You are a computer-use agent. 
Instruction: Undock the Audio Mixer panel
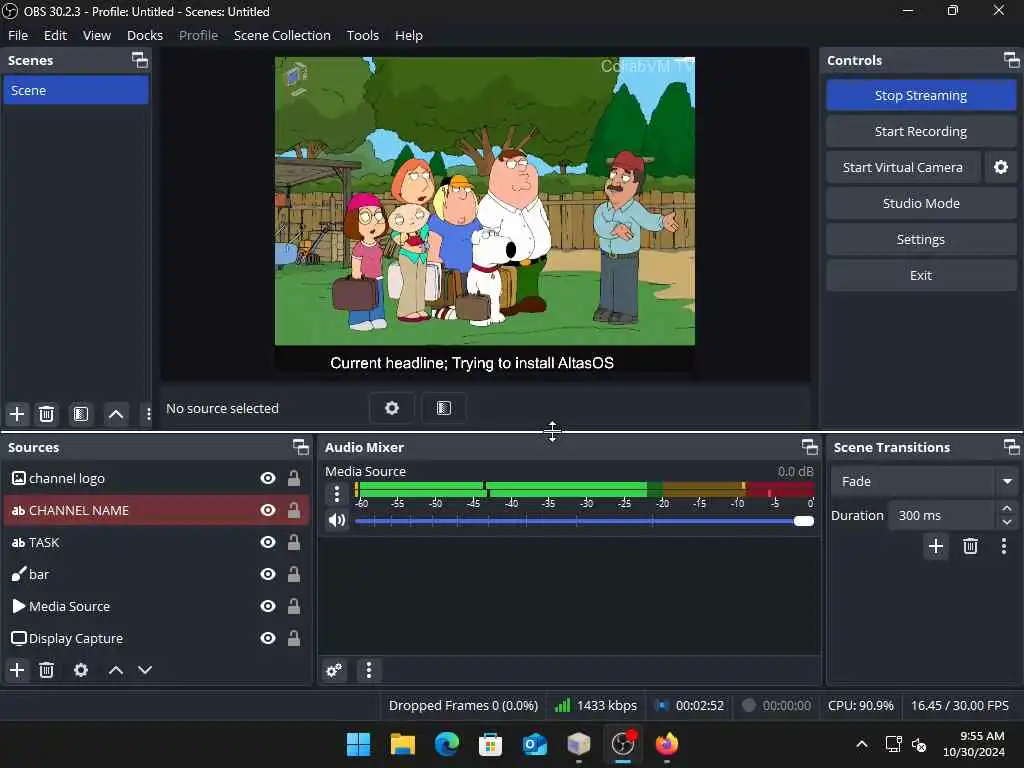click(x=810, y=447)
